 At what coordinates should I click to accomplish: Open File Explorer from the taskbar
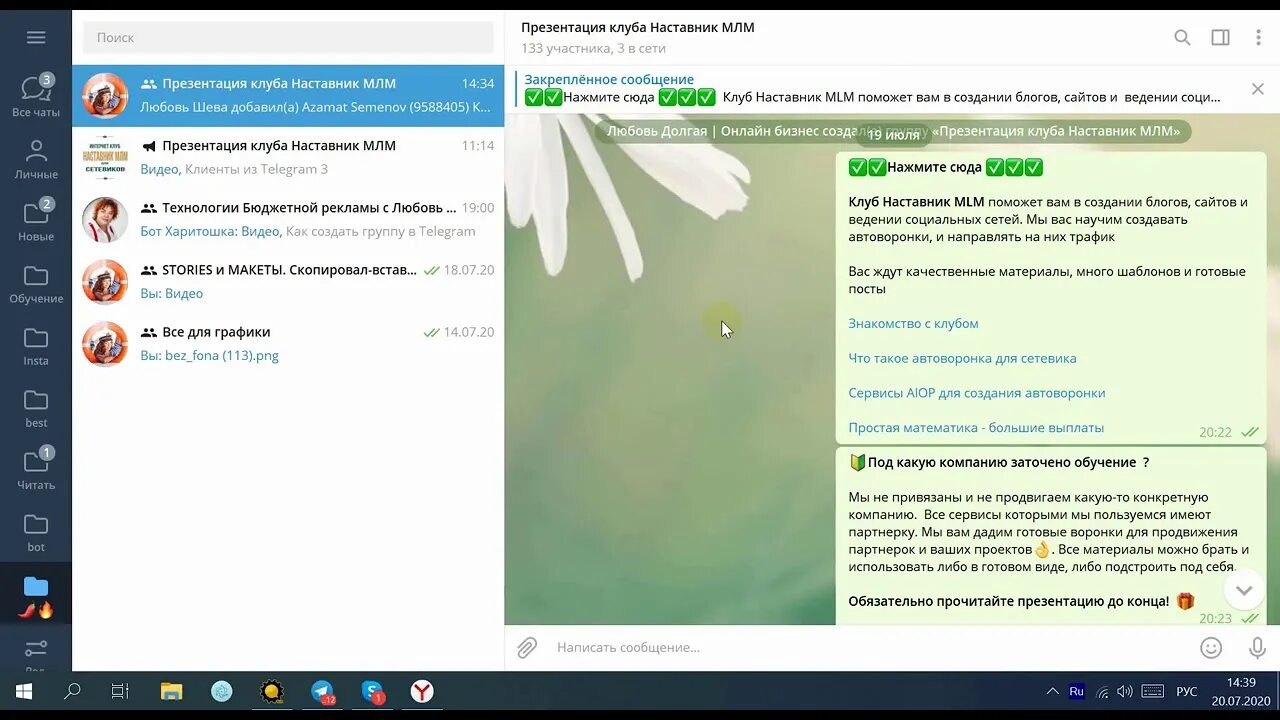pyautogui.click(x=172, y=691)
